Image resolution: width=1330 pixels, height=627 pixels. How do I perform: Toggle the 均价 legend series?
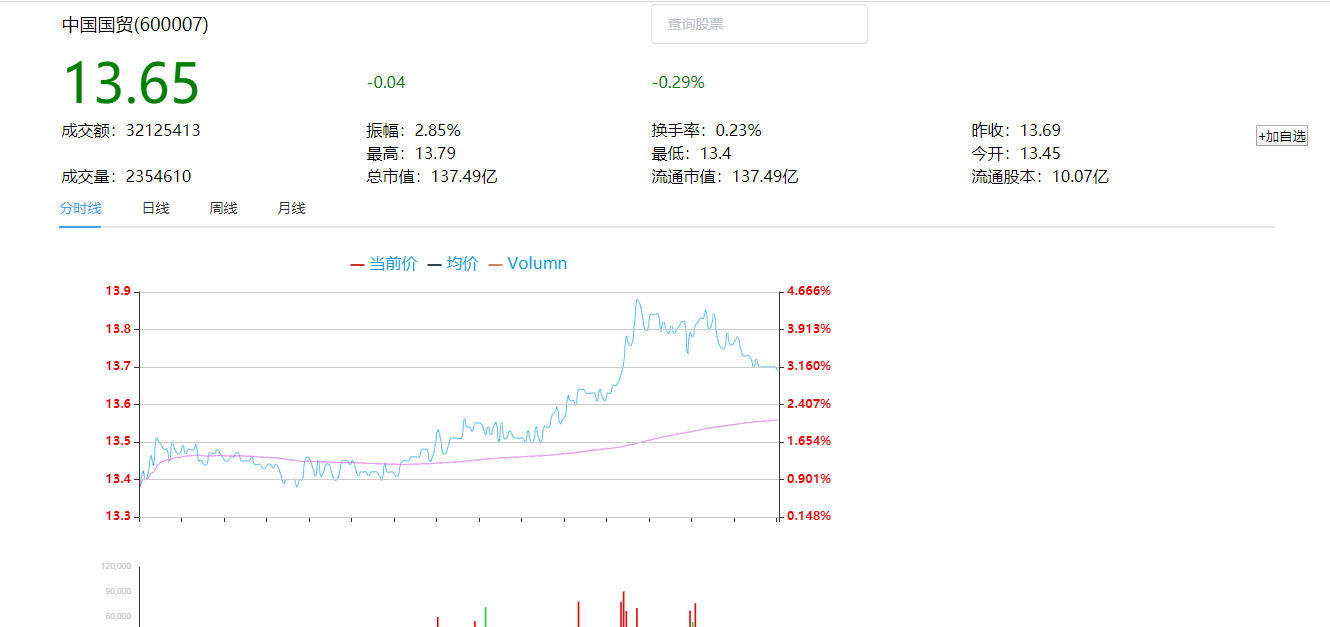point(453,263)
